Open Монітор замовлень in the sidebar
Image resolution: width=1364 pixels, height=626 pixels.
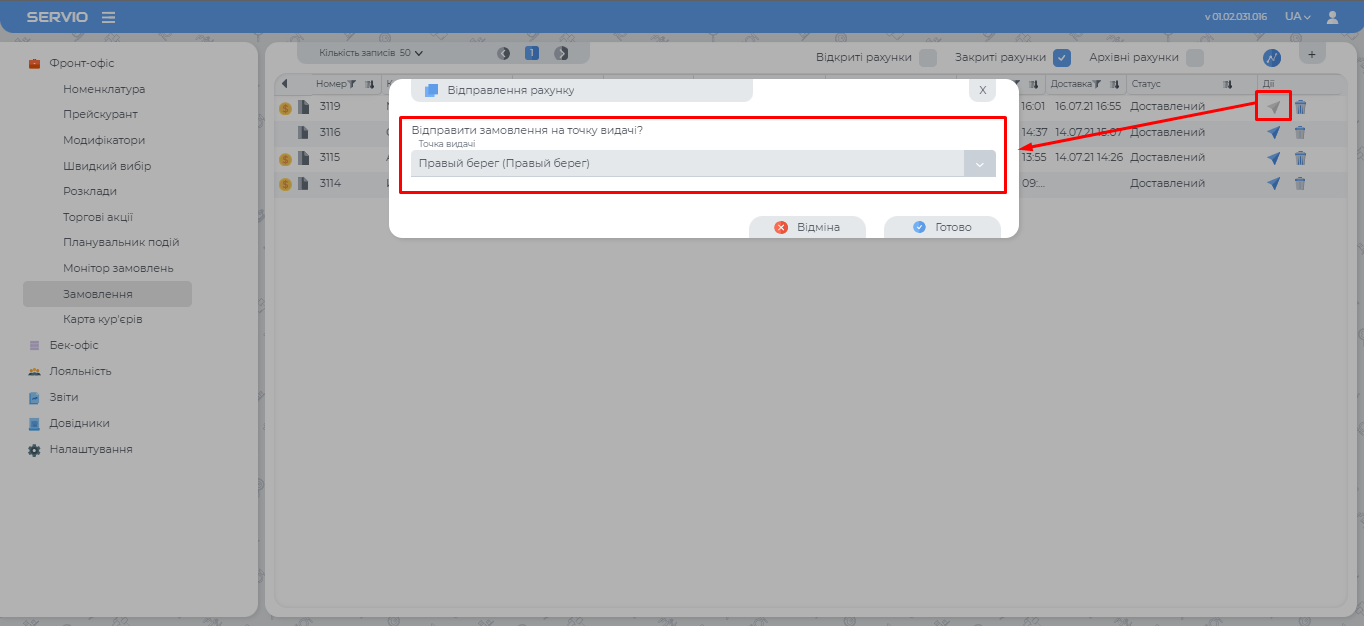[118, 268]
